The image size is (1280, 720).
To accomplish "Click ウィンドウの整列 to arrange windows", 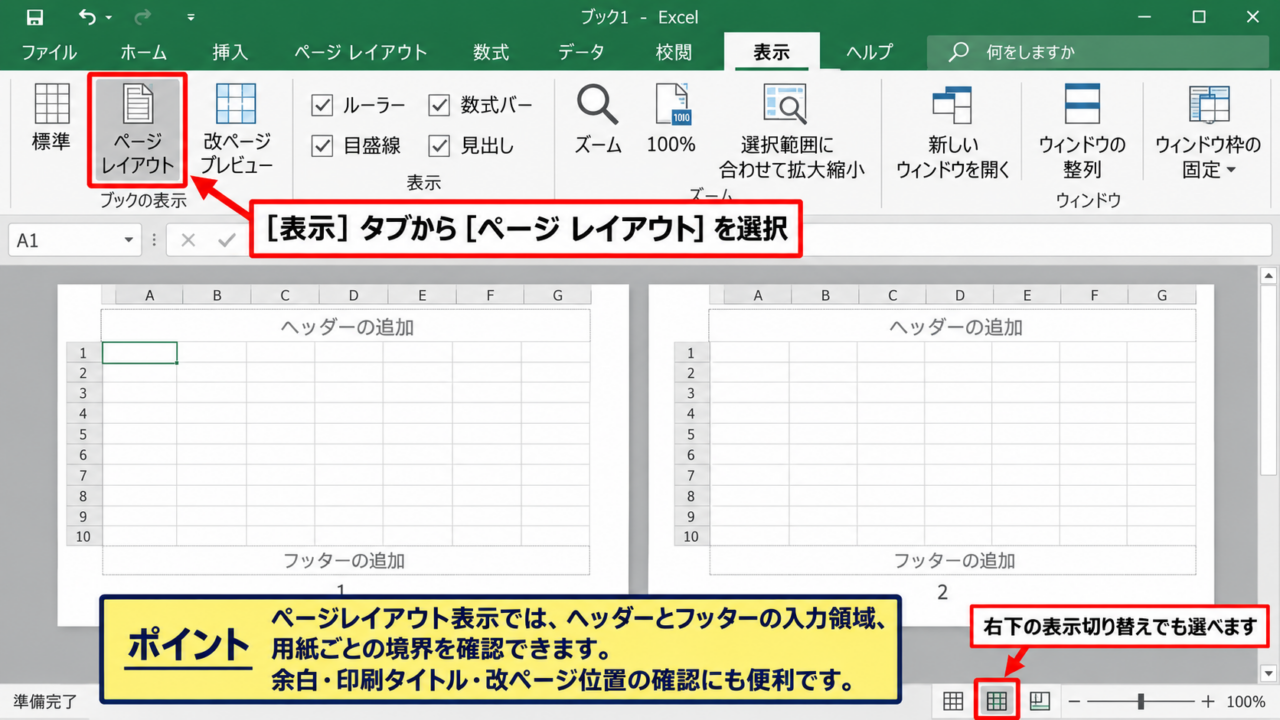I will click(x=1082, y=130).
